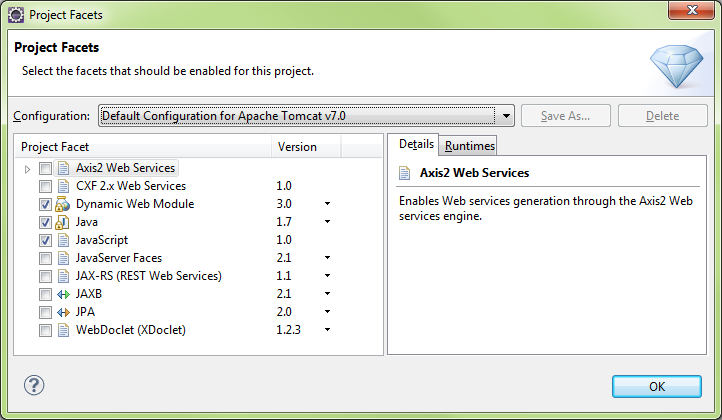
Task: Click the CXF 2.x Web Services icon
Action: click(x=63, y=186)
